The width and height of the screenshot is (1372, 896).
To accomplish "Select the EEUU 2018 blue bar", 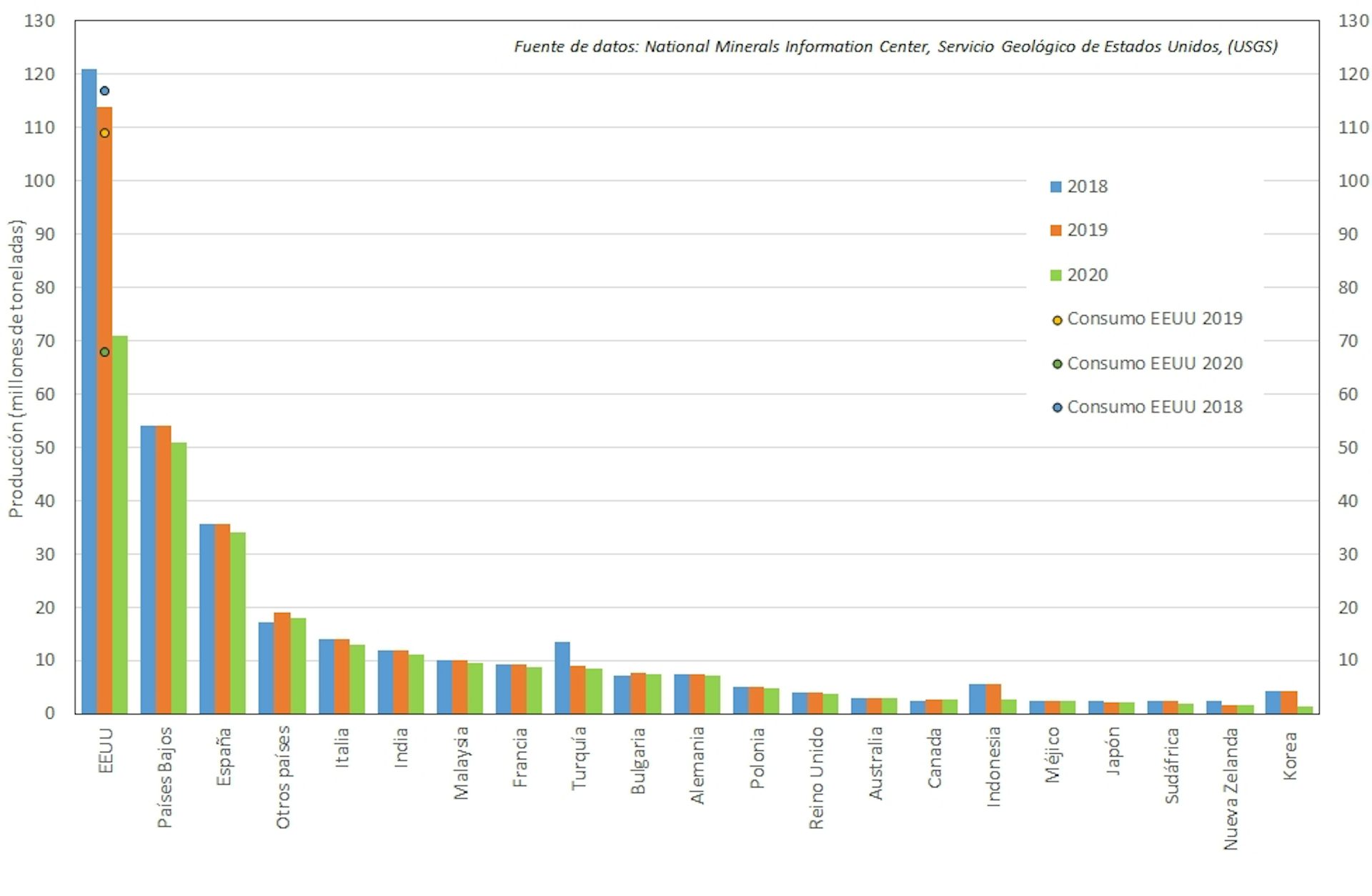I will [89, 393].
